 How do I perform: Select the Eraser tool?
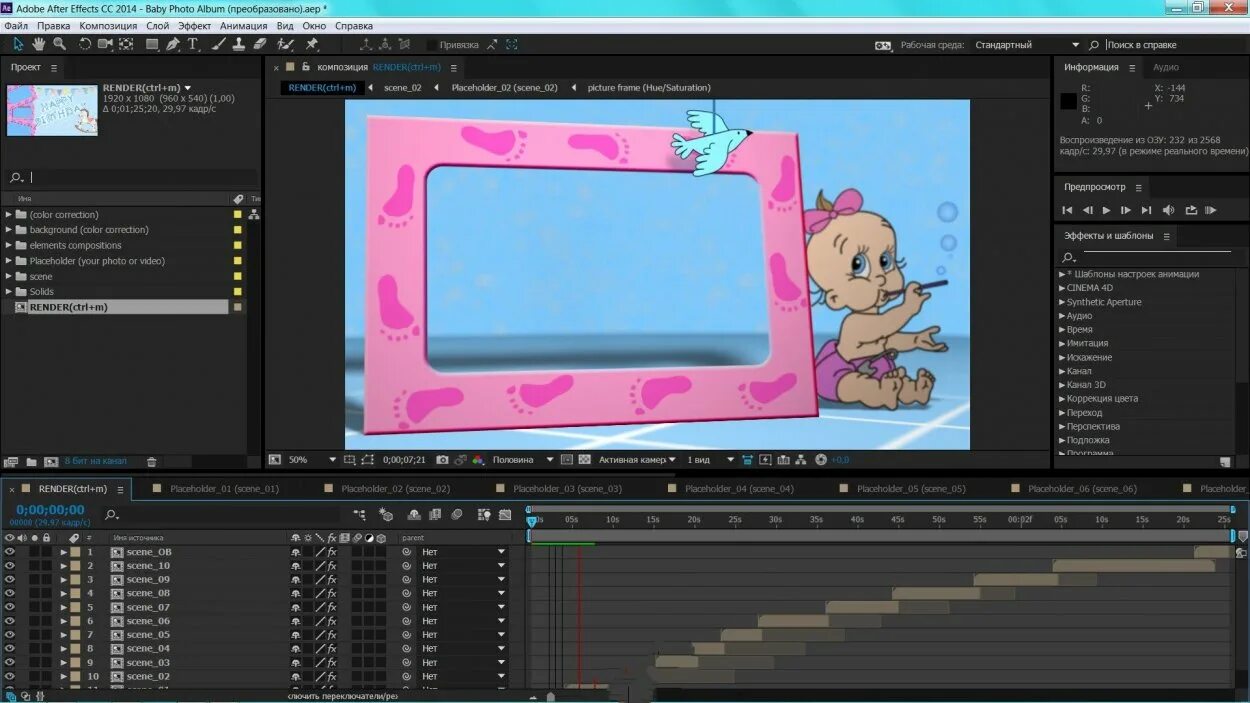tap(260, 44)
